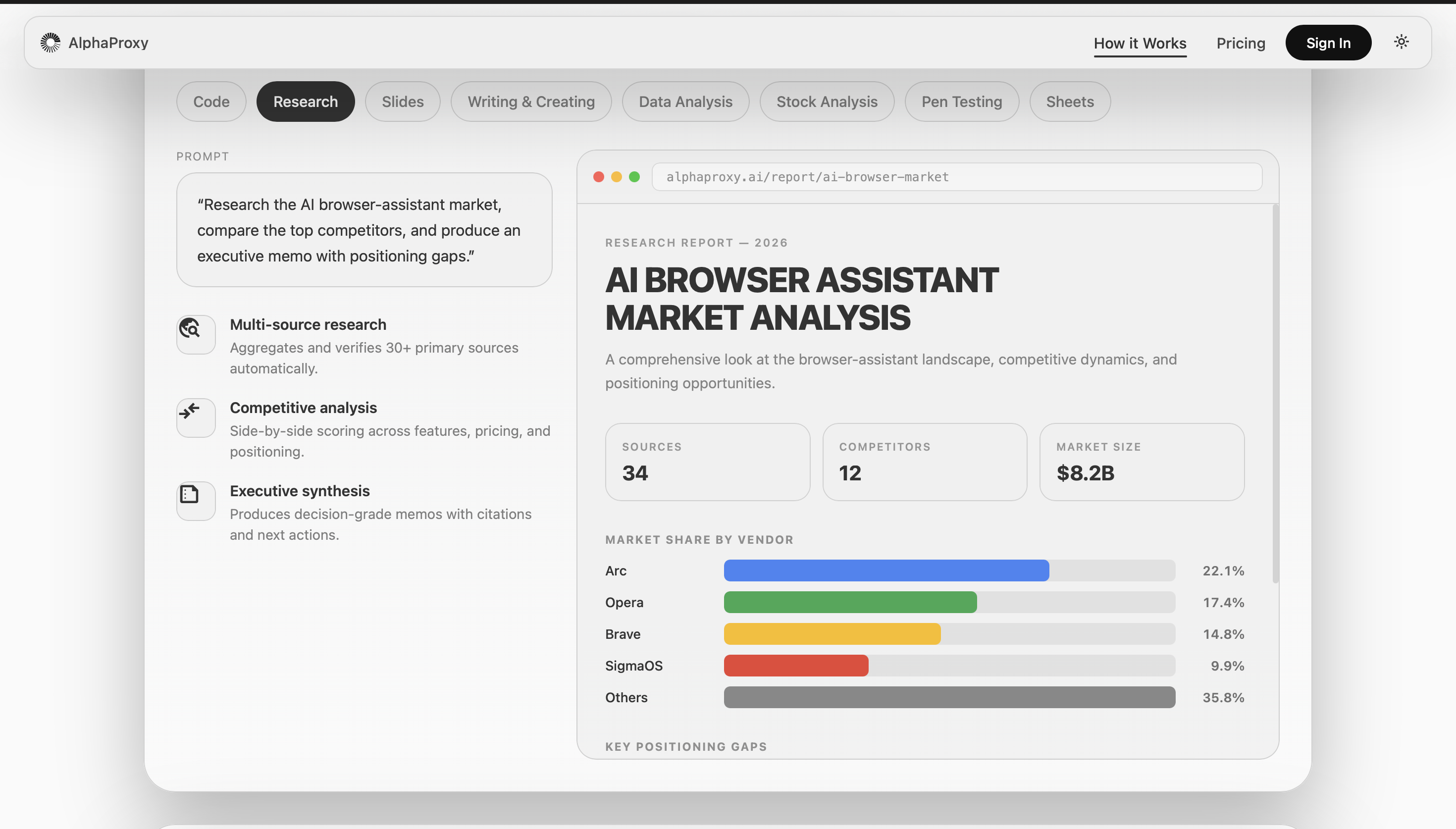Click the Competitors 12 stat card
The width and height of the screenshot is (1456, 829).
[925, 462]
